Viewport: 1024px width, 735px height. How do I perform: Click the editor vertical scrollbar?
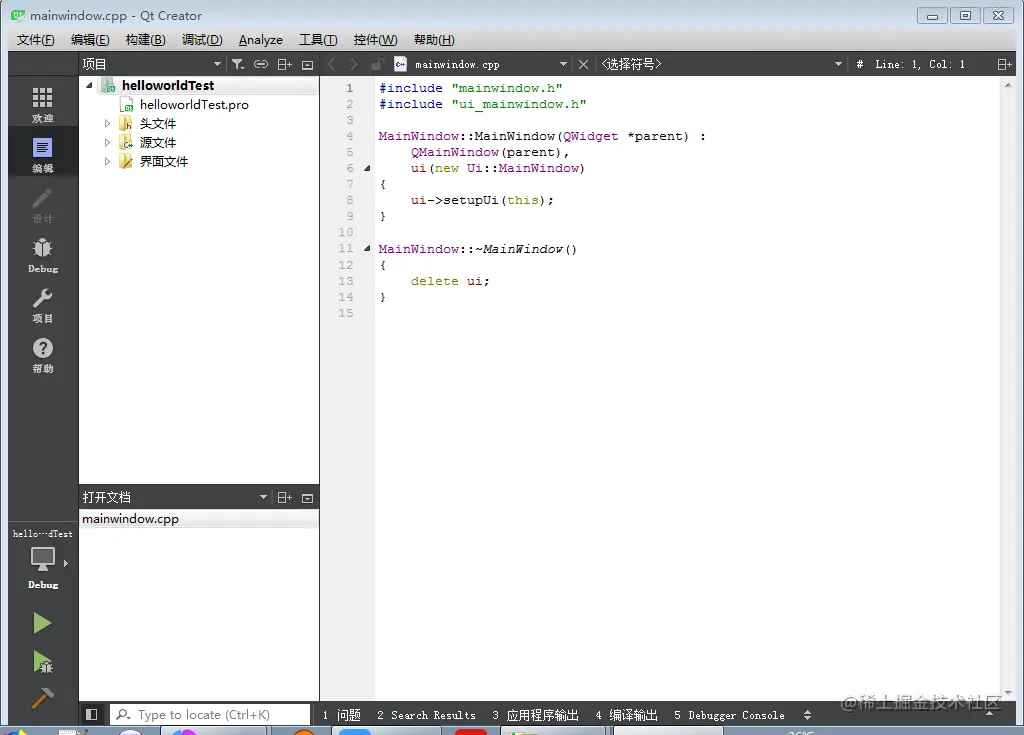(x=1008, y=389)
